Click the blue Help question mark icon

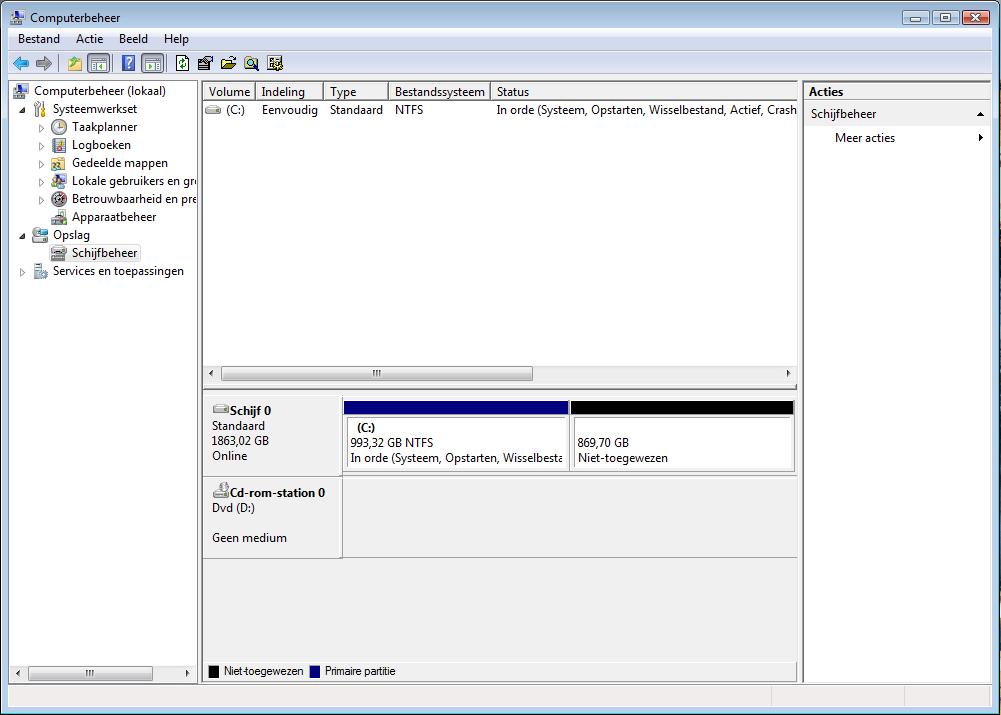(x=128, y=64)
